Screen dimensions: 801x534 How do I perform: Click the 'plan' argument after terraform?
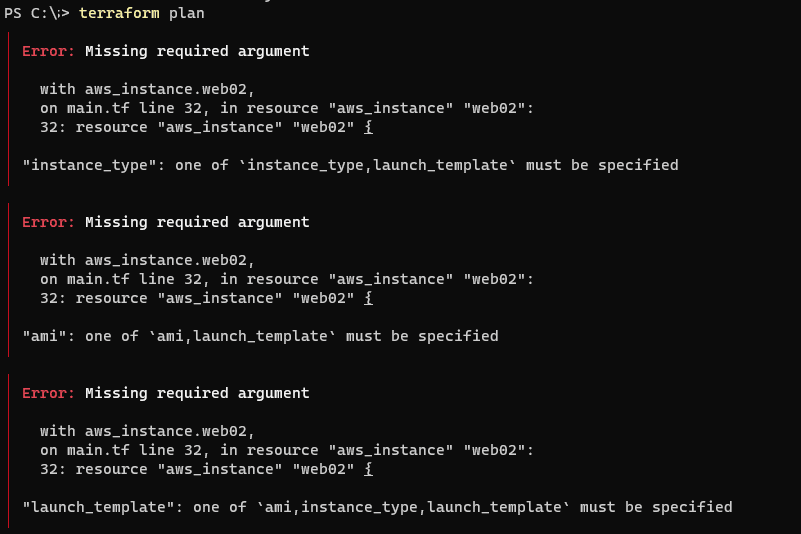pyautogui.click(x=186, y=13)
